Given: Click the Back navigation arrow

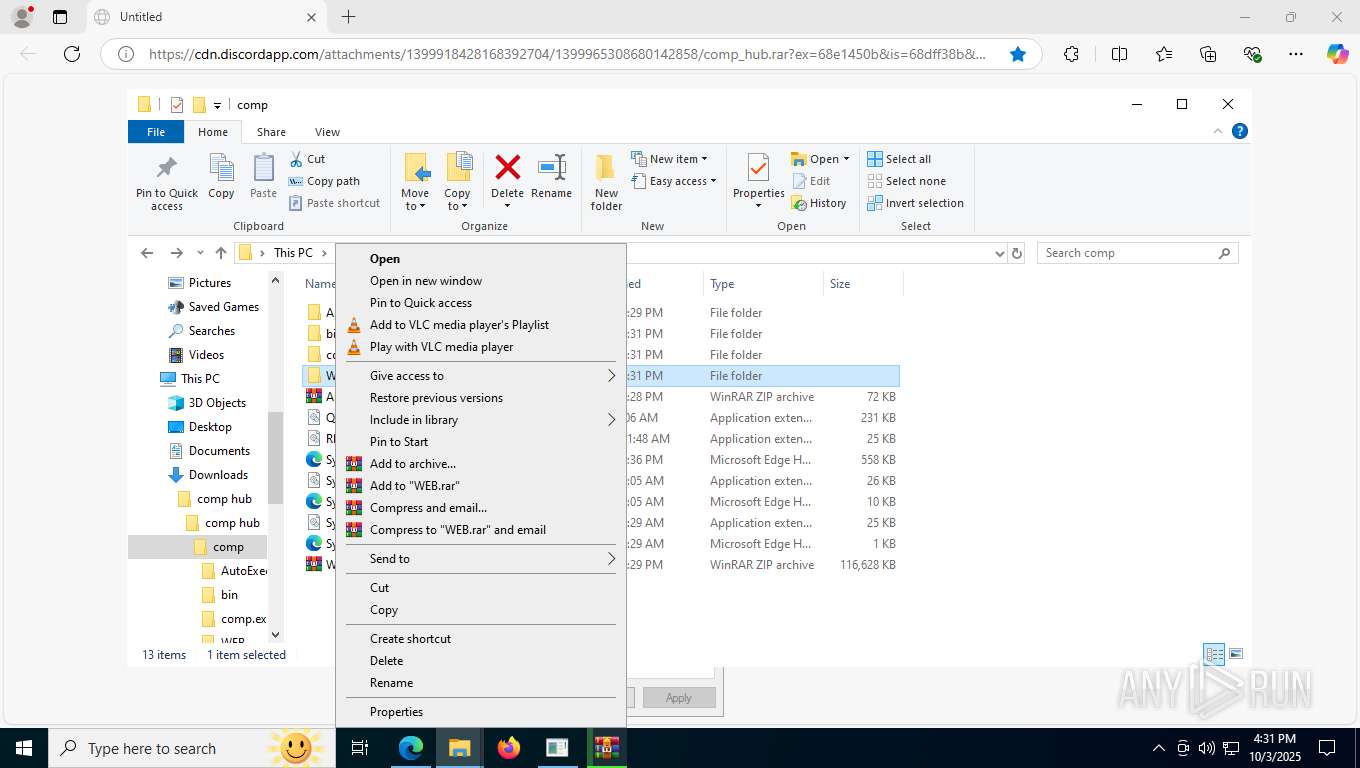Looking at the screenshot, I should pyautogui.click(x=147, y=253).
